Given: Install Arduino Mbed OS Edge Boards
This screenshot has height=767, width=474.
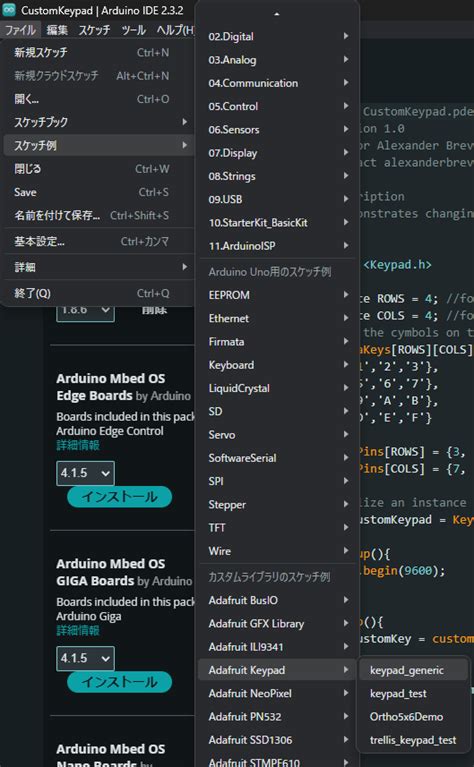Looking at the screenshot, I should click(x=119, y=496).
